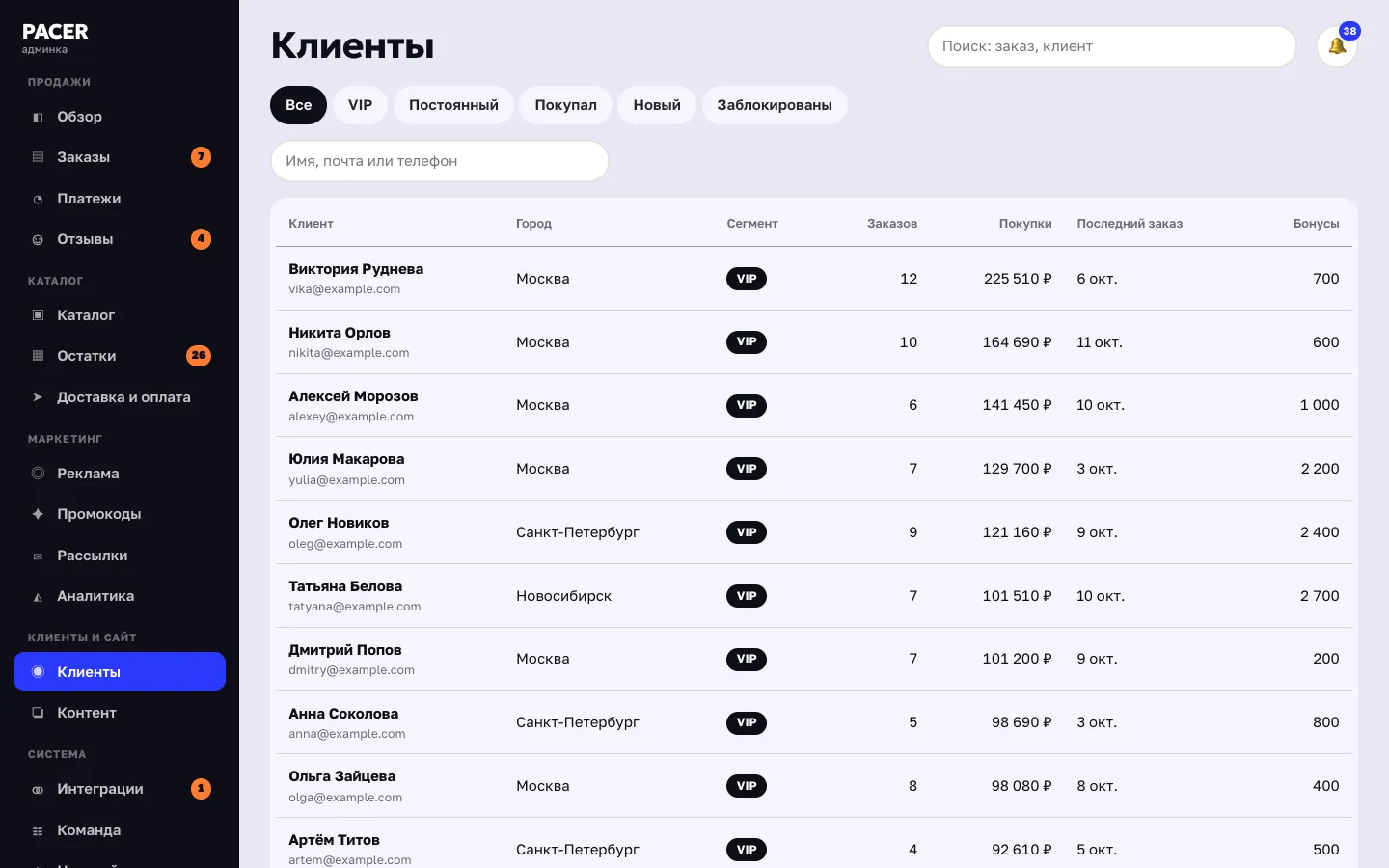Screen dimensions: 1389x868
Task: Click the Интеграции sidebar icon
Action: click(x=38, y=790)
